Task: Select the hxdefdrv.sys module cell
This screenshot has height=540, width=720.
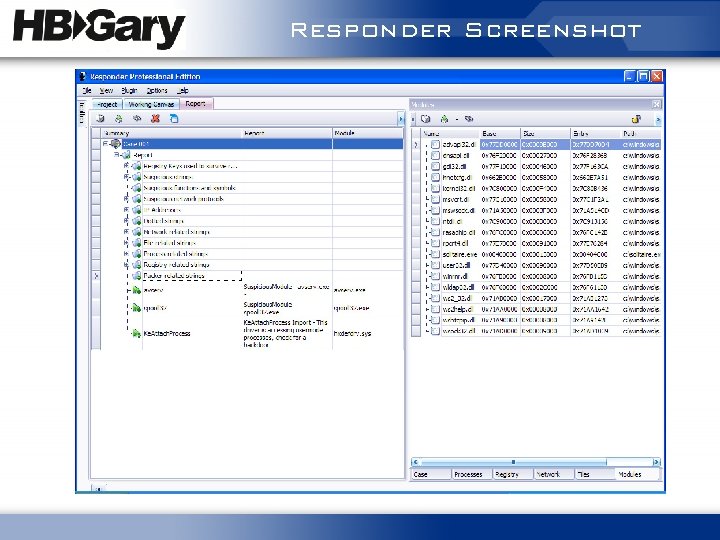Action: [x=368, y=333]
